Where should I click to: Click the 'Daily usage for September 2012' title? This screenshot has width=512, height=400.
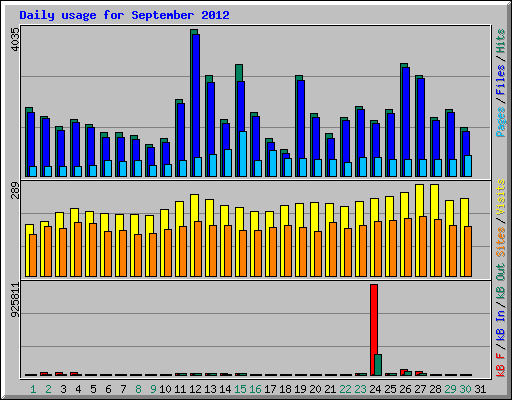pyautogui.click(x=124, y=15)
